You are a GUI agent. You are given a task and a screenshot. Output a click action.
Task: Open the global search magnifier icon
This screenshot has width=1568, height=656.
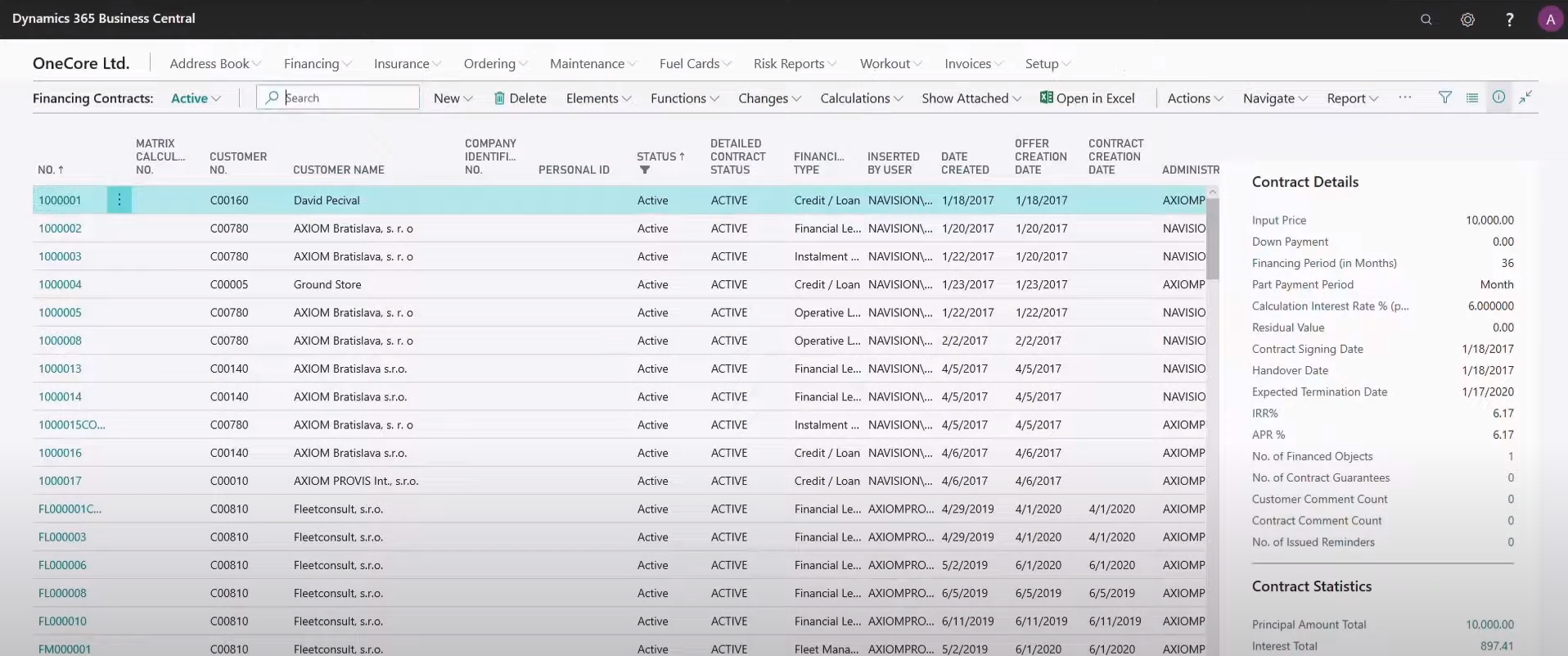coord(1426,19)
